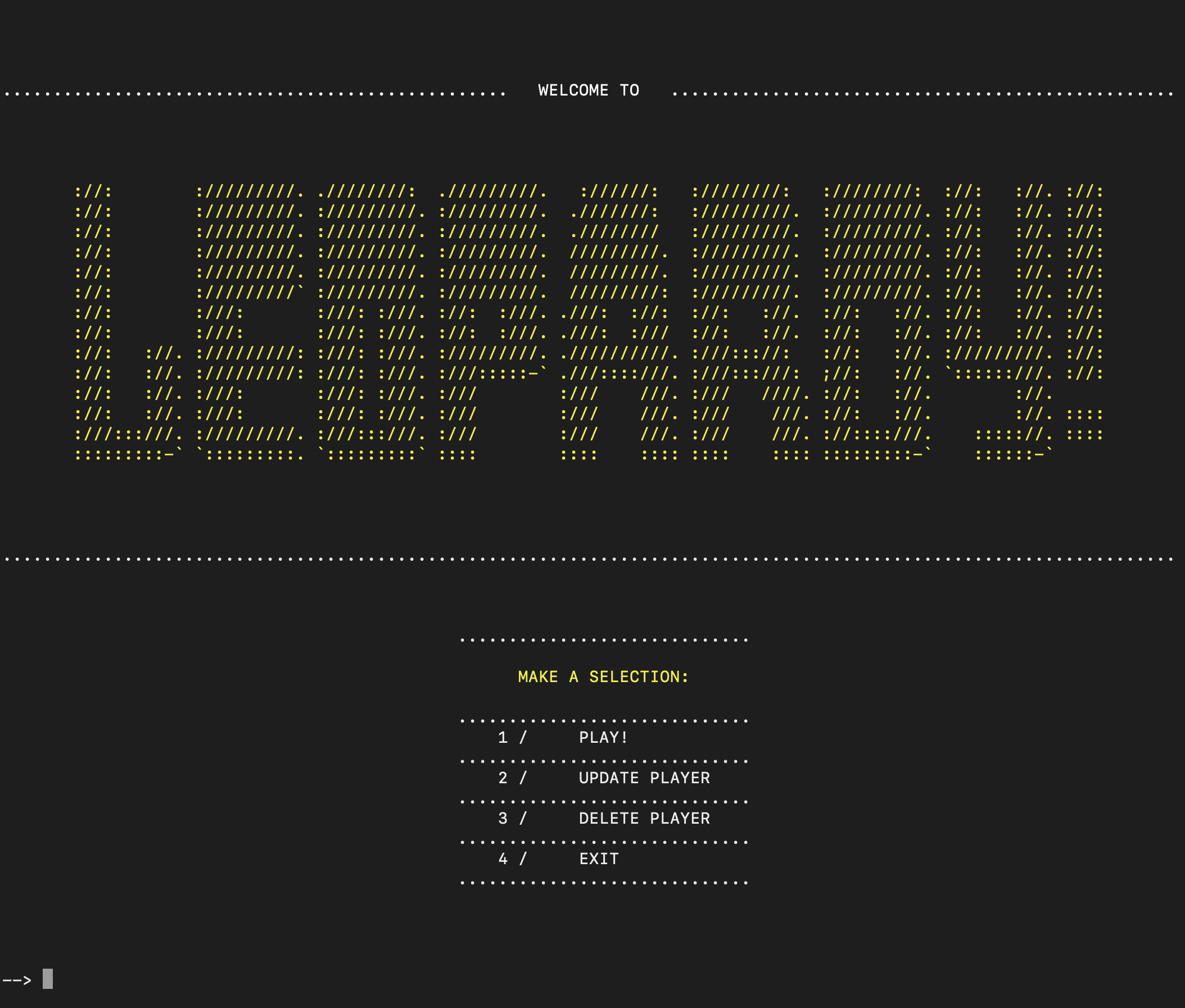Image resolution: width=1185 pixels, height=1008 pixels.
Task: Click the number 3 before DELETE PLAYER
Action: point(503,819)
